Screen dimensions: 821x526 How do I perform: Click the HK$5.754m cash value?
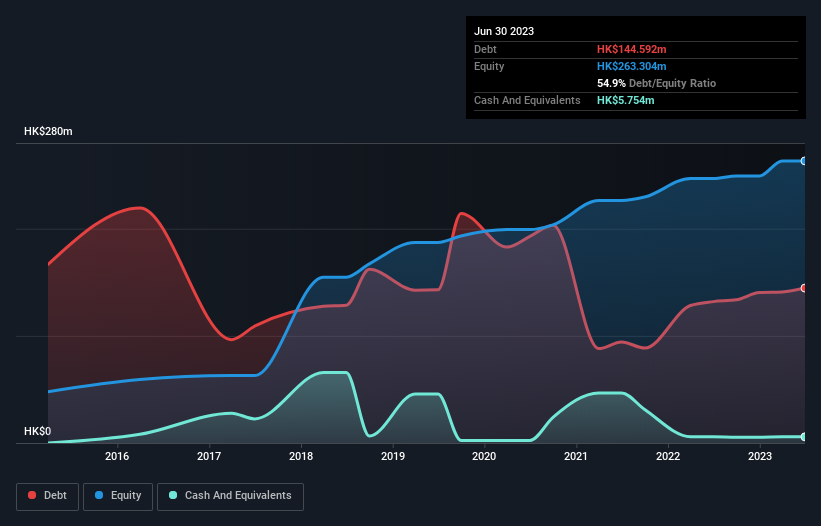(626, 100)
